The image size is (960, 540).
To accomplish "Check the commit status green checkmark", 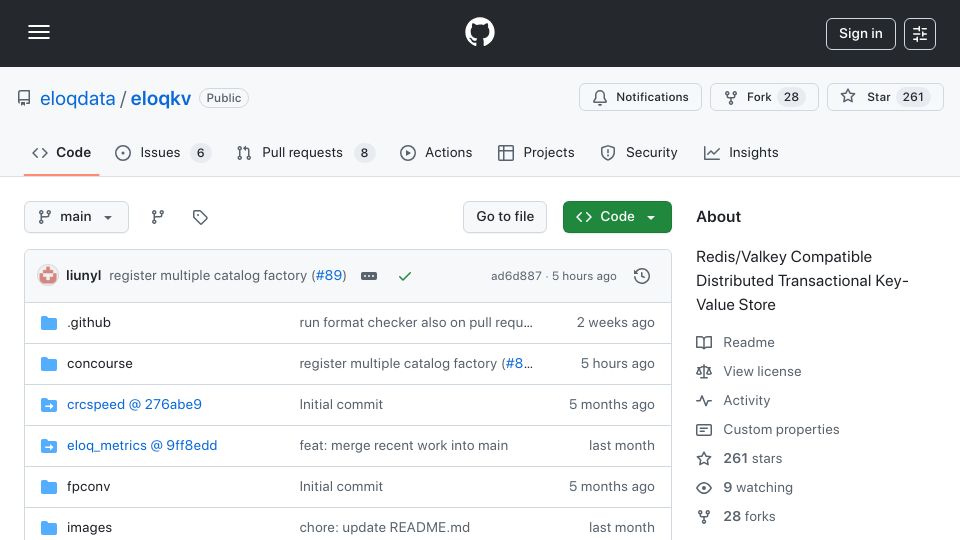I will (405, 276).
